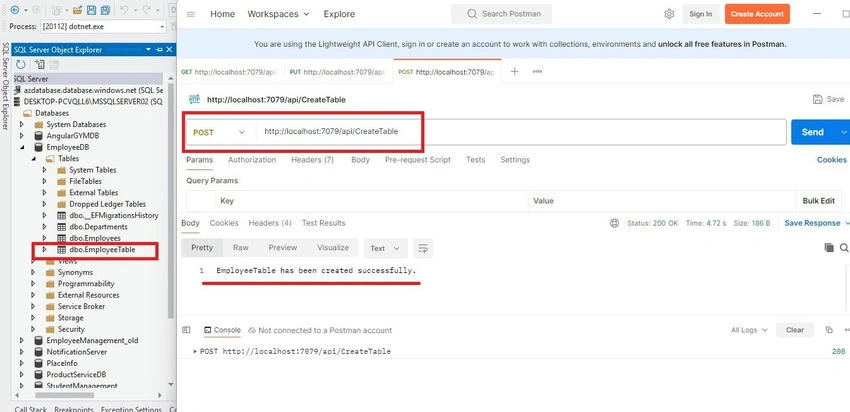Switch to the GET localhost request tab
850x412 pixels.
point(231,72)
